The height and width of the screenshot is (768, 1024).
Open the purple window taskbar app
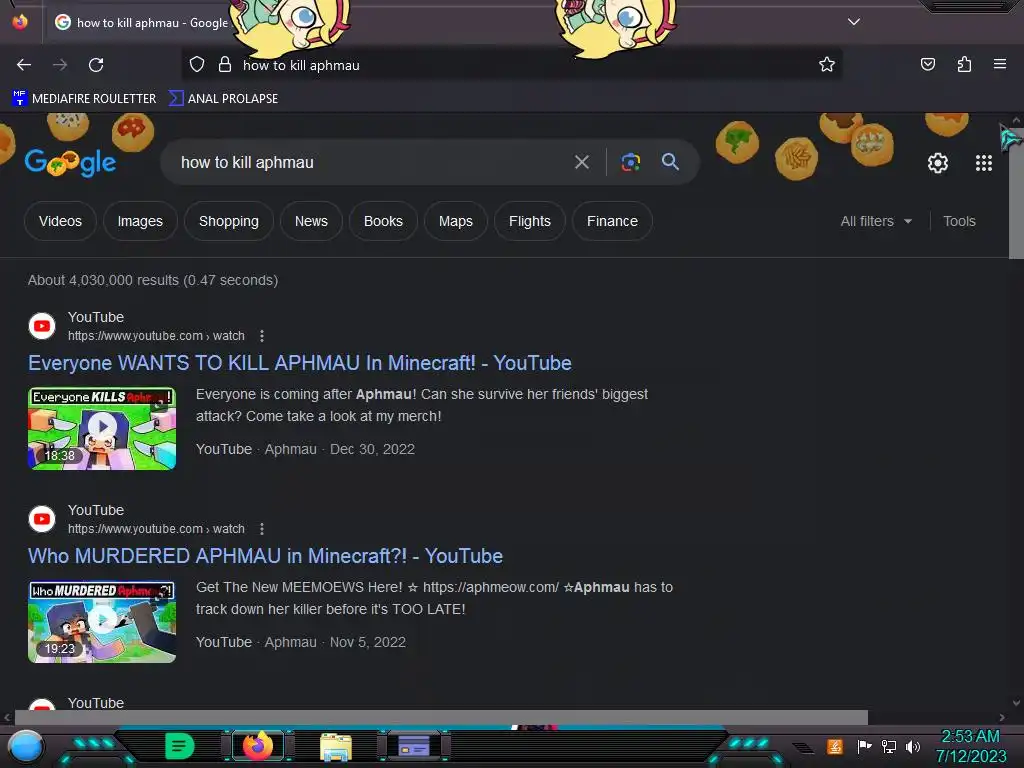[x=413, y=746]
